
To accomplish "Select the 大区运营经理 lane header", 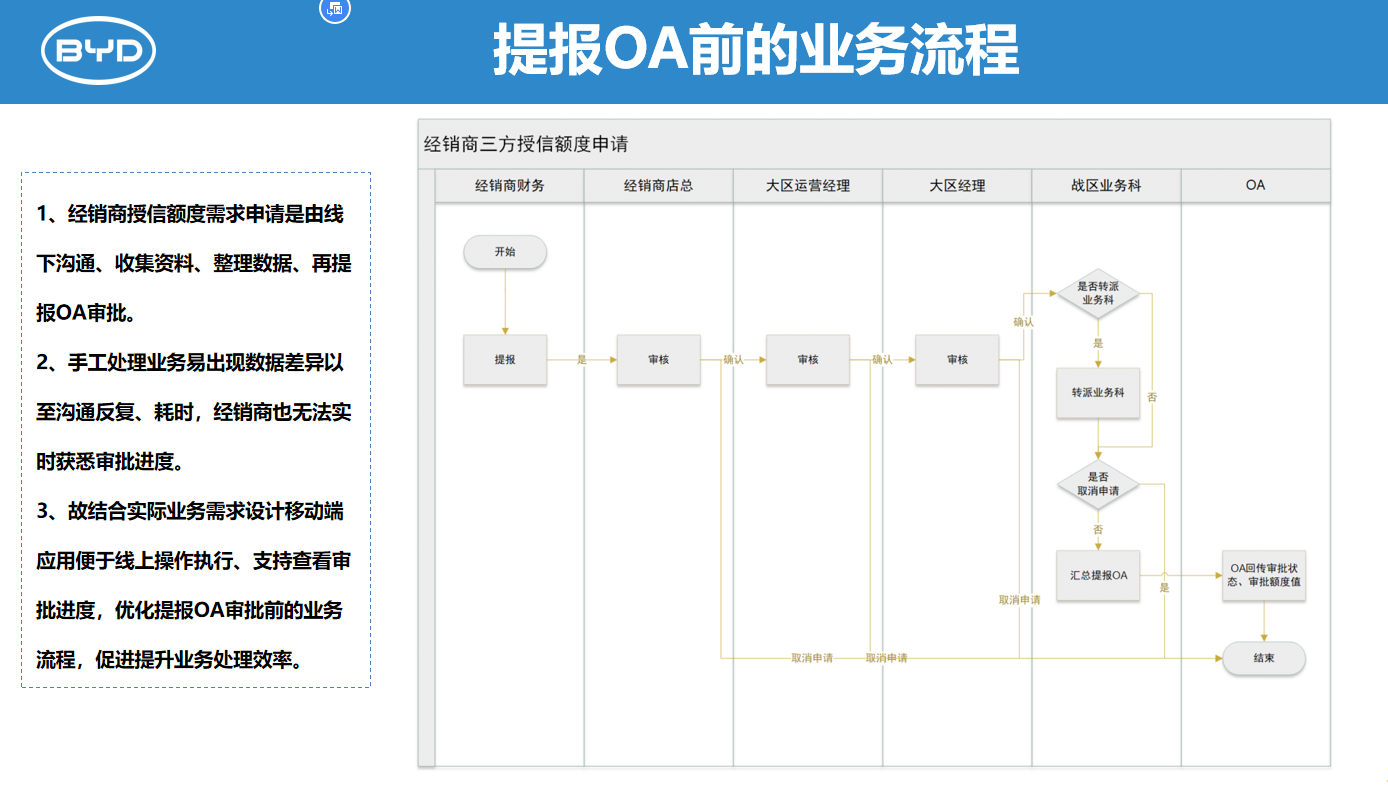I will point(808,186).
